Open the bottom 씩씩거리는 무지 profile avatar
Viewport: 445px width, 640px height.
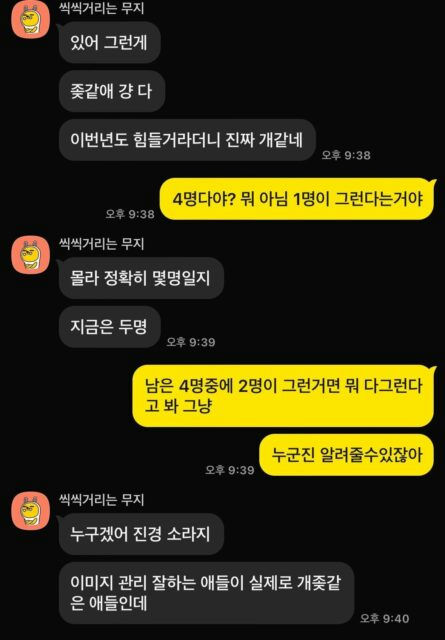[31, 511]
